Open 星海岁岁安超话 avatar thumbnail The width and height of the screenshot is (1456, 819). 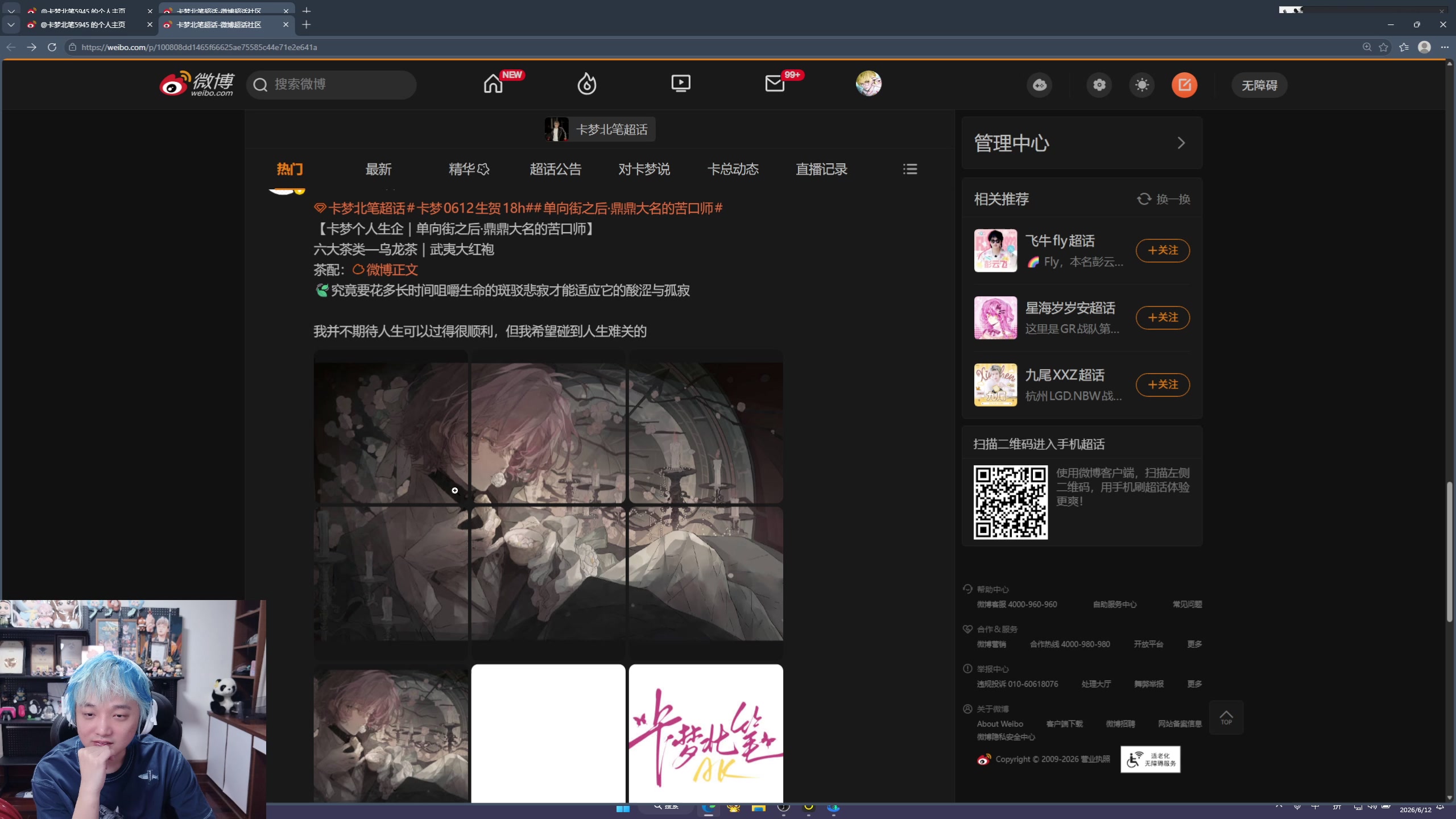995,317
